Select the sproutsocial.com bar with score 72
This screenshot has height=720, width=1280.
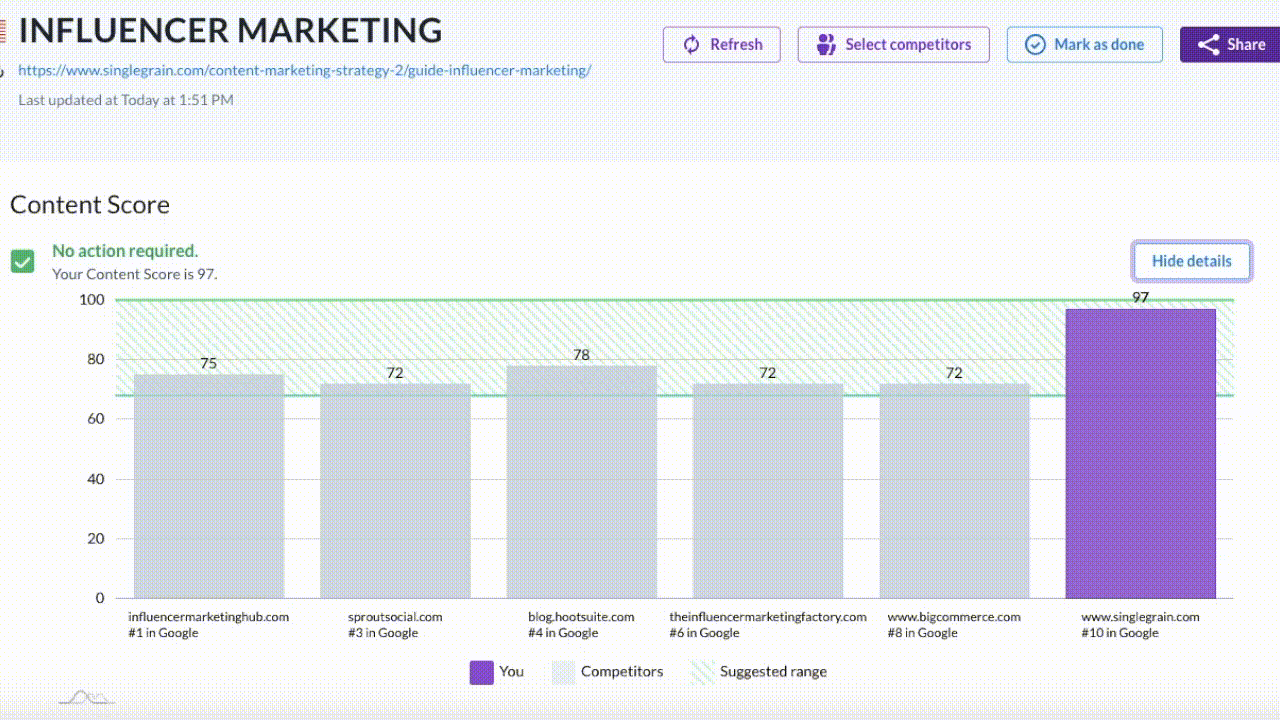[x=395, y=490]
